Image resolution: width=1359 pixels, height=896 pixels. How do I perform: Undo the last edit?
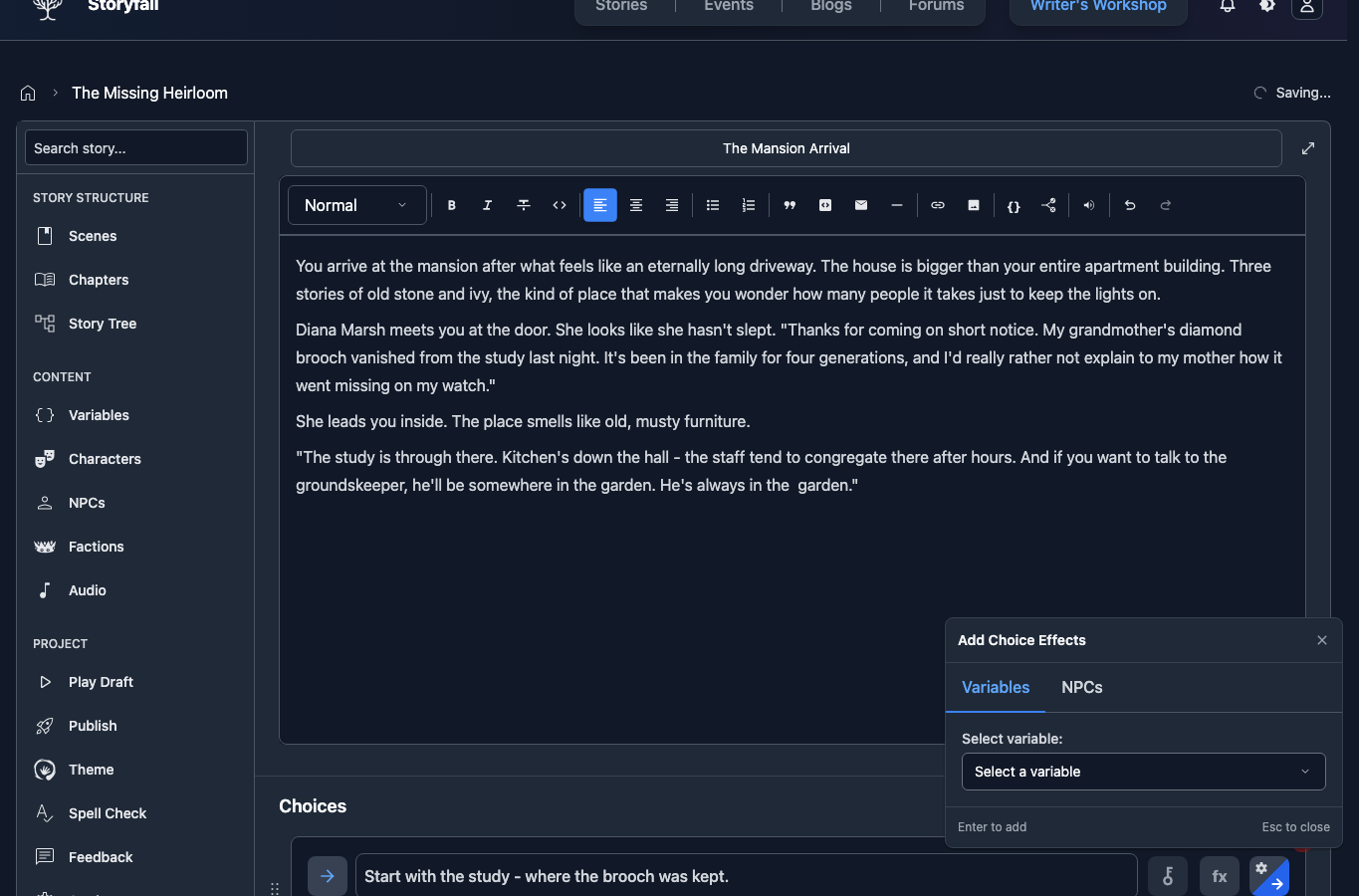[x=1130, y=205]
